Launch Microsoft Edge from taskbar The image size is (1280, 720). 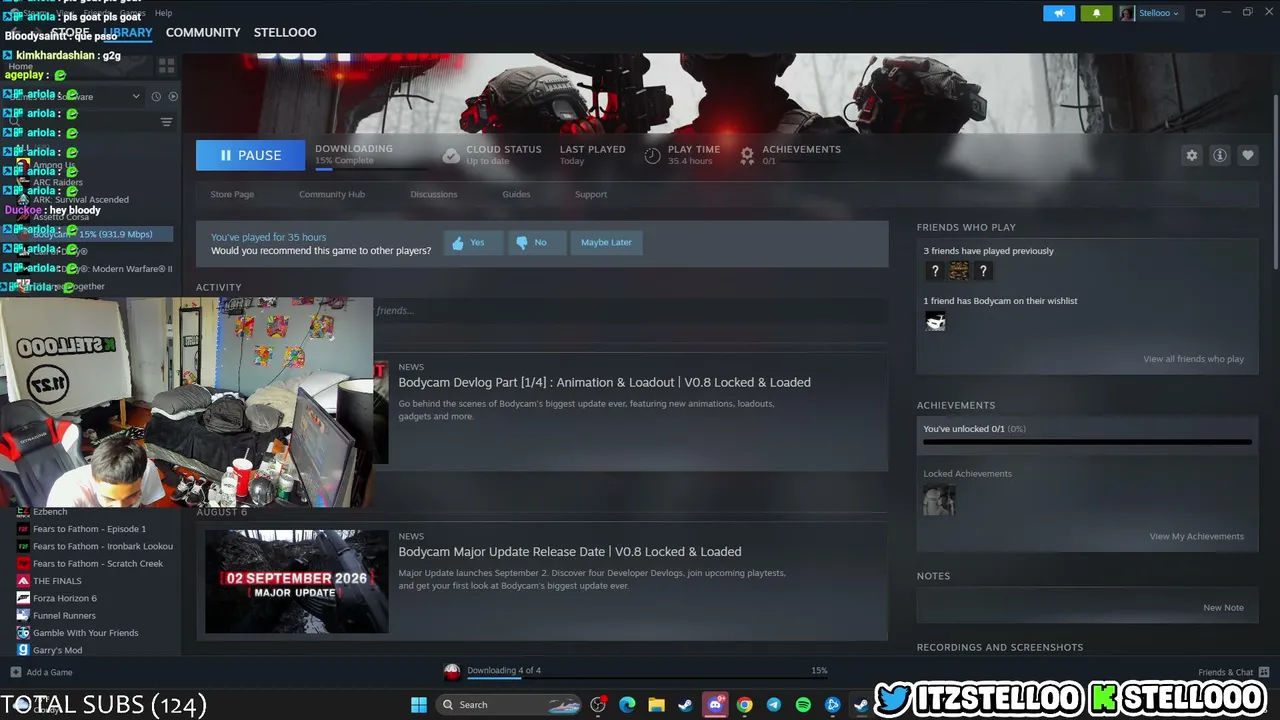click(x=627, y=705)
